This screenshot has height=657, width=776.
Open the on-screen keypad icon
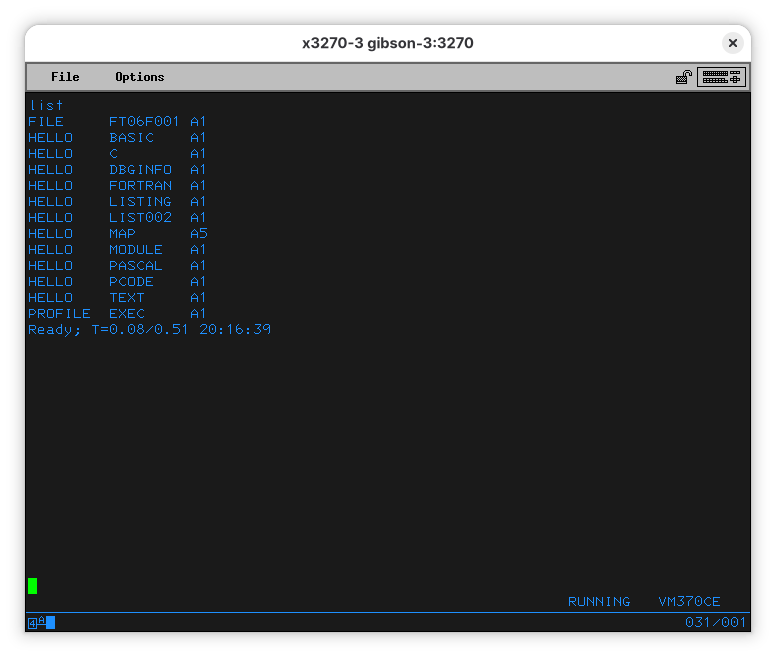[x=721, y=77]
